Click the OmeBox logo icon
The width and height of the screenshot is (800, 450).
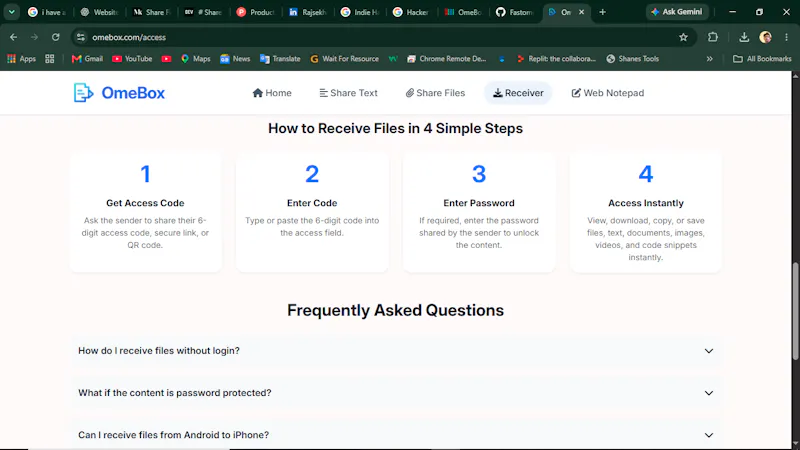click(84, 93)
